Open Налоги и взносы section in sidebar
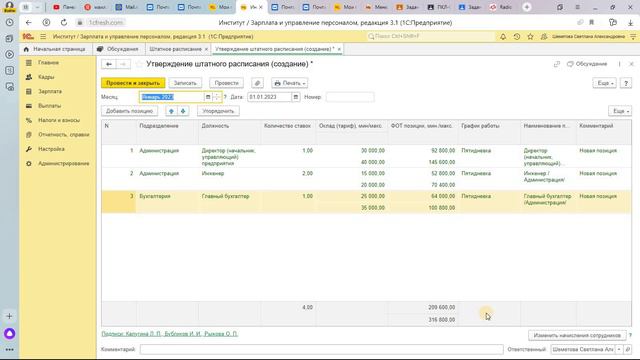Screen dimensions: 640x360 59,120
